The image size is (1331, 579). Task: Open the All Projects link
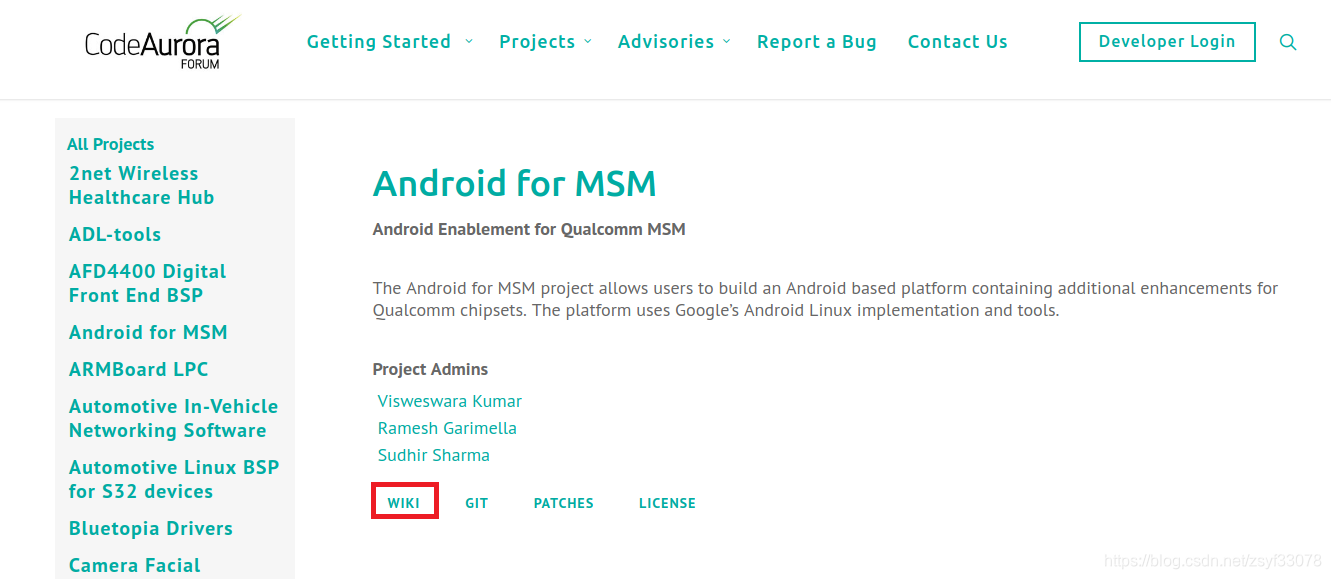point(110,144)
